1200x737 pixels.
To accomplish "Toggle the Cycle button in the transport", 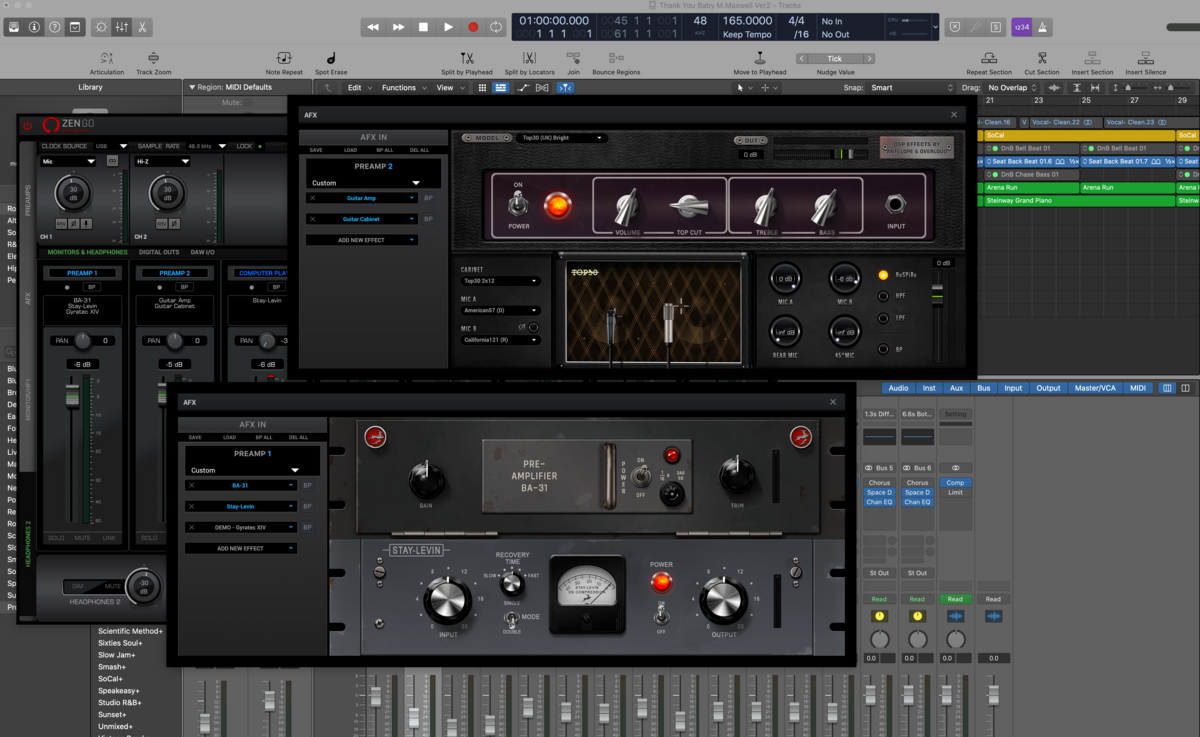I will click(x=496, y=27).
